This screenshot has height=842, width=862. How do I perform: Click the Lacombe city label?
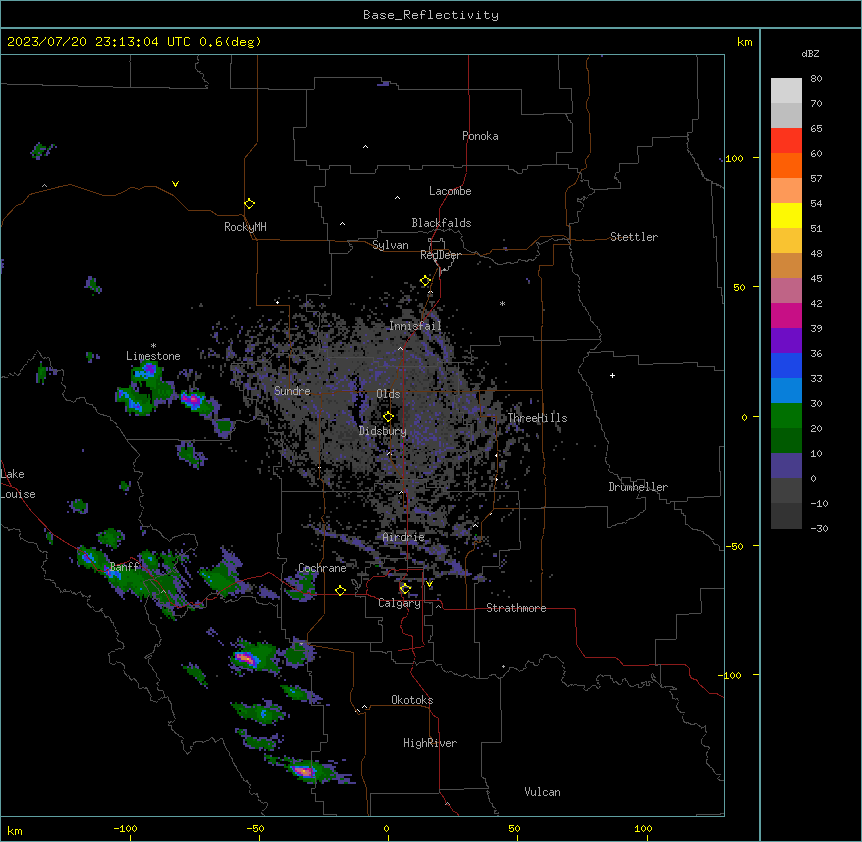coord(450,191)
